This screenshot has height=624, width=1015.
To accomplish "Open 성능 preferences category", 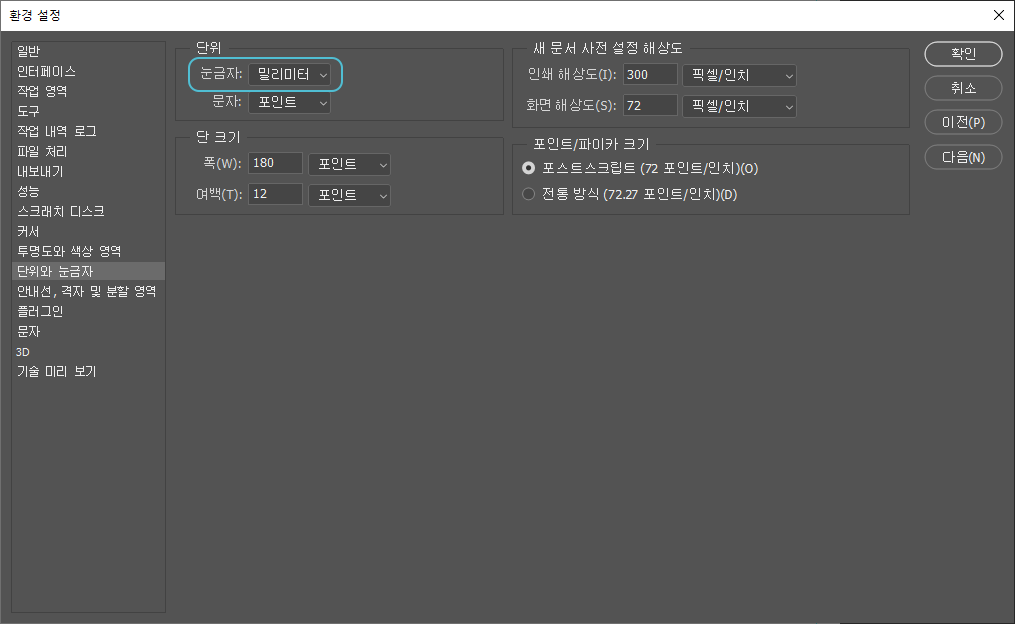I will (x=29, y=191).
